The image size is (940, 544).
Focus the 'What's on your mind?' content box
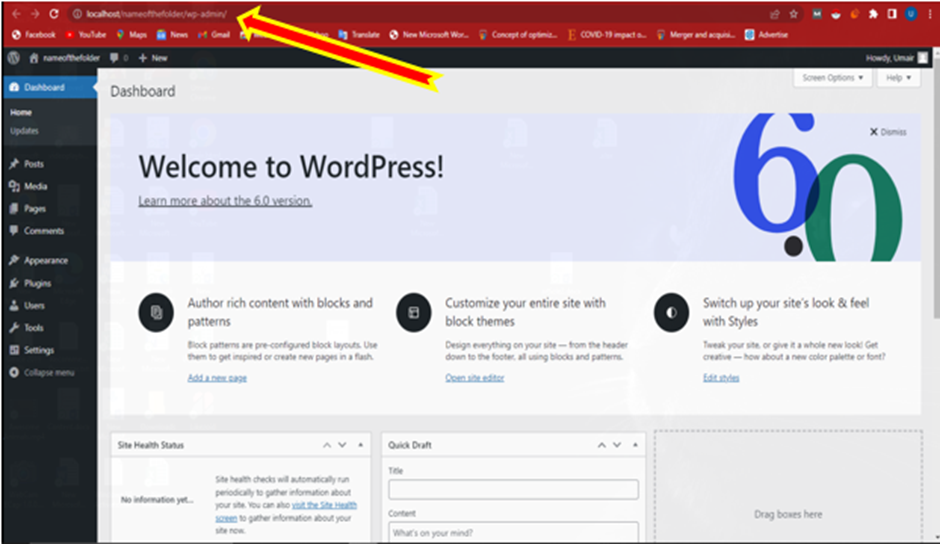[513, 532]
